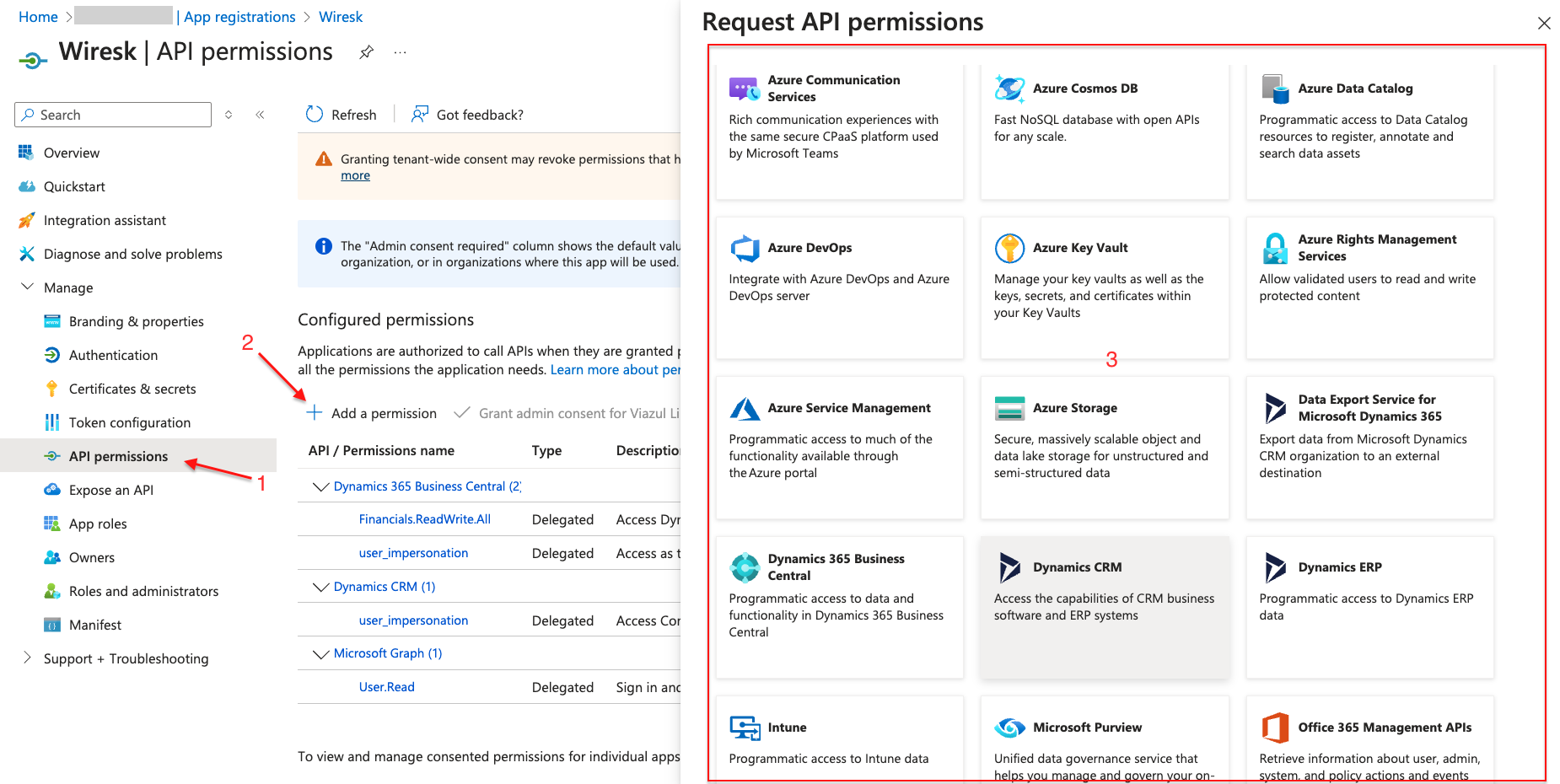Click the Diagnose and solve problems icon

coord(26,254)
